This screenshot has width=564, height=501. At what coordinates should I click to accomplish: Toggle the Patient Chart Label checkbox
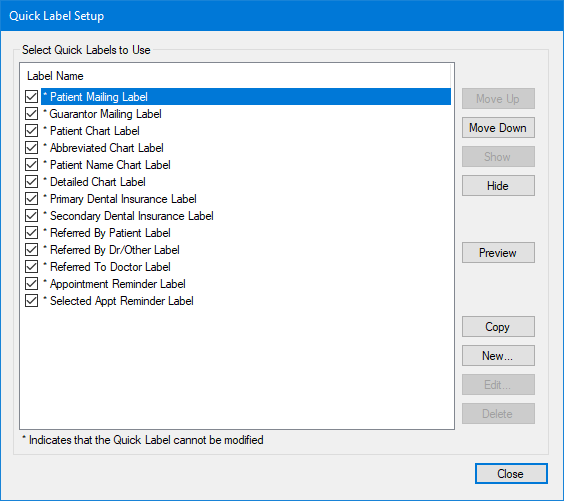(32, 131)
